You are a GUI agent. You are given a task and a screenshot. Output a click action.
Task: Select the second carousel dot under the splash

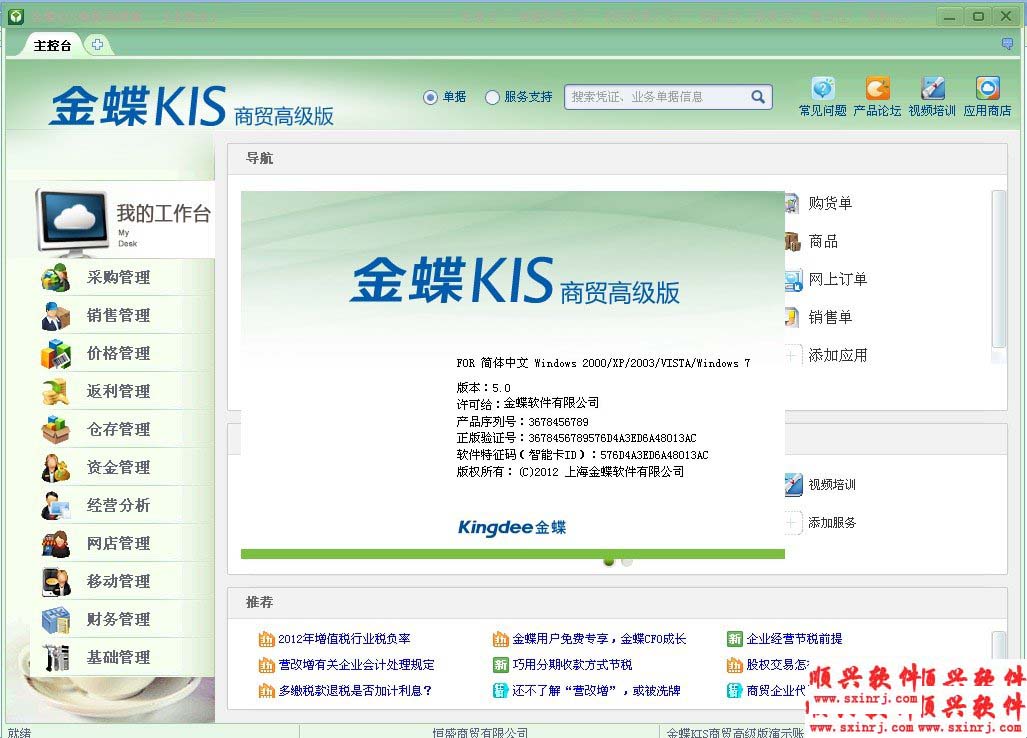[627, 562]
